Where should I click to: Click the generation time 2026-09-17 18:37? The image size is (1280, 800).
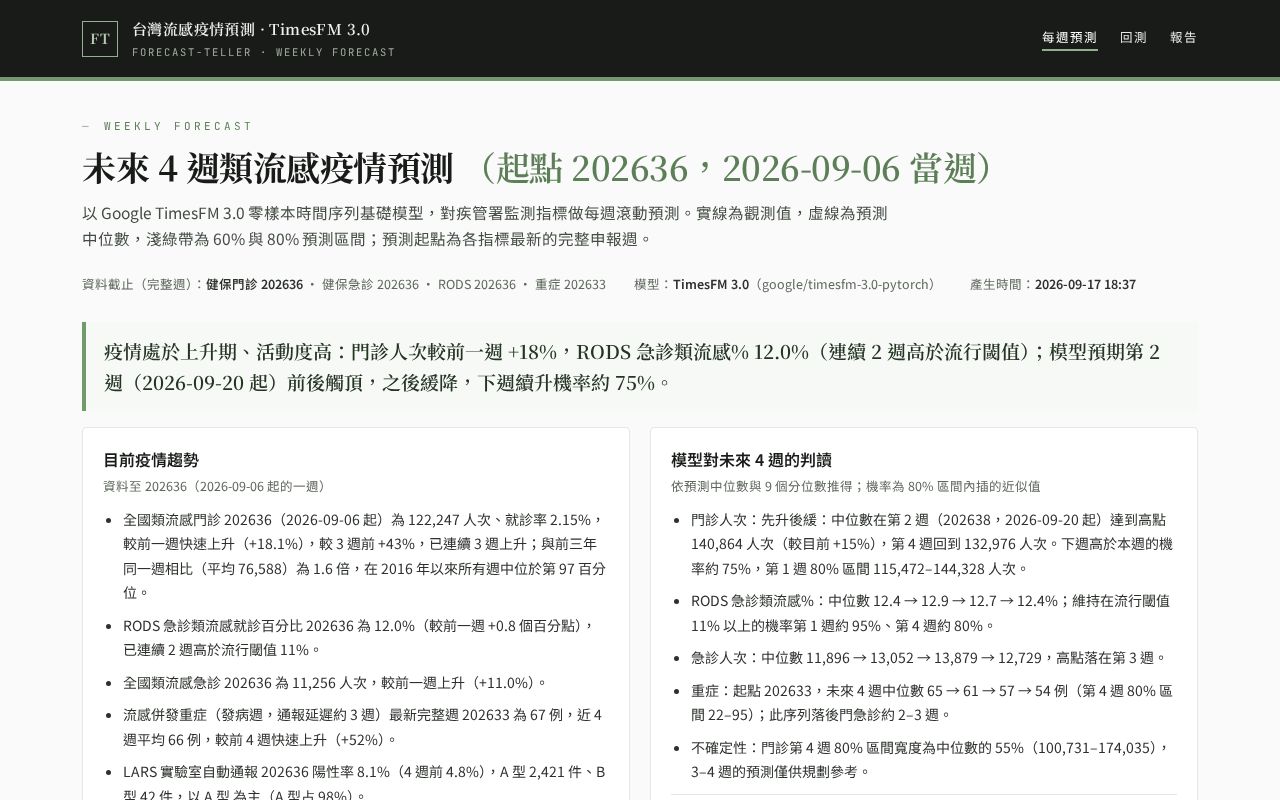pyautogui.click(x=1085, y=284)
